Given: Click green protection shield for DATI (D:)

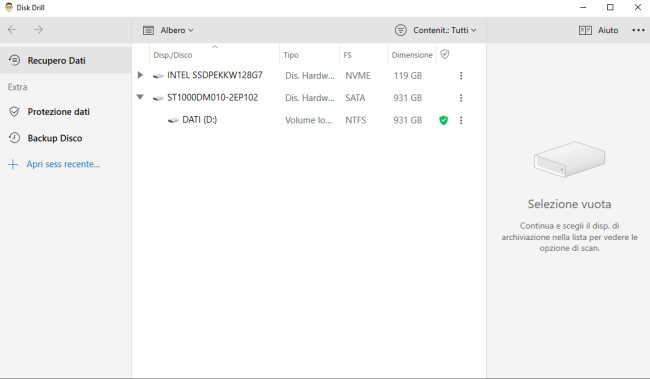Looking at the screenshot, I should 444,120.
